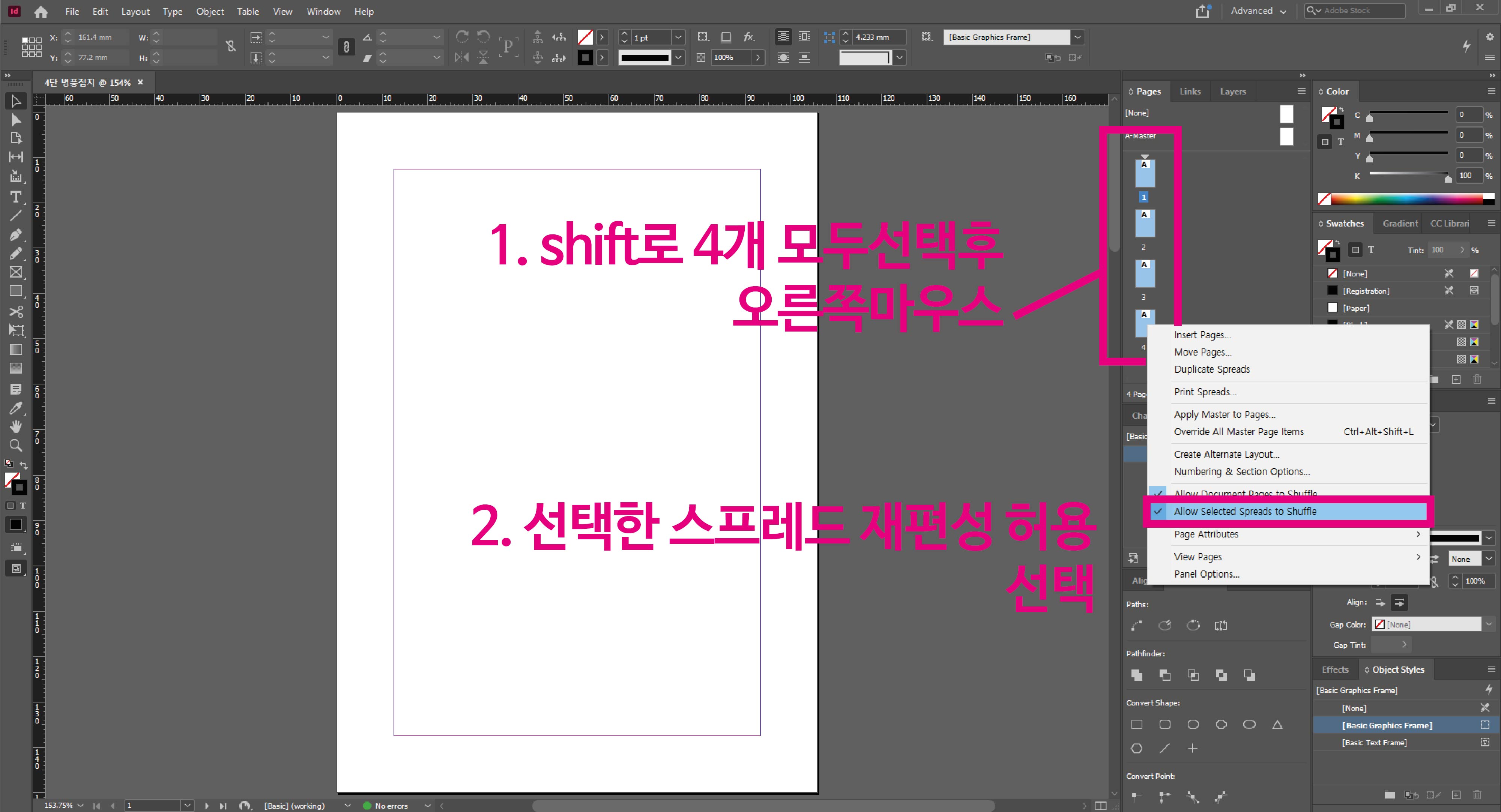The height and width of the screenshot is (812, 1501).
Task: Select the Type tool
Action: click(16, 197)
